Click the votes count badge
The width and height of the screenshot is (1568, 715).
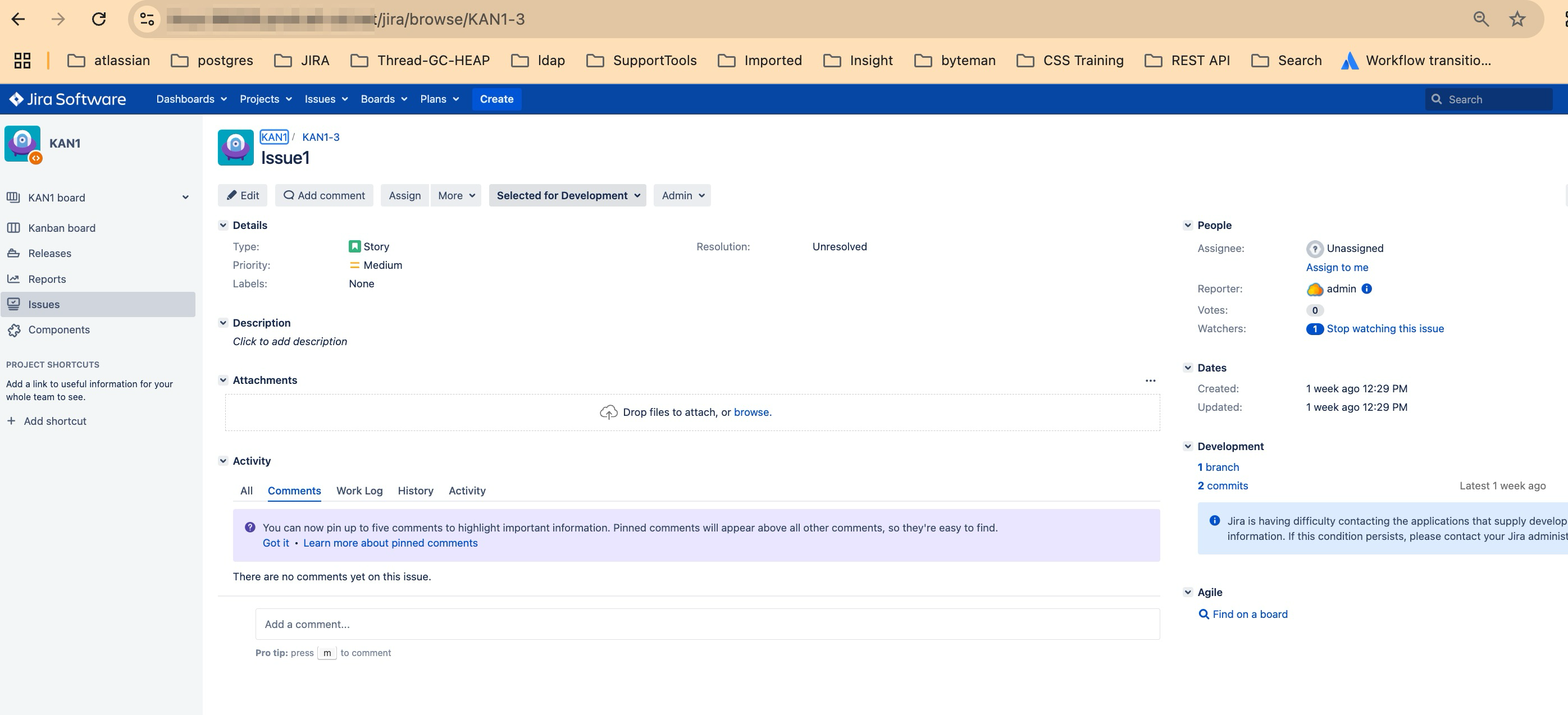pos(1314,310)
